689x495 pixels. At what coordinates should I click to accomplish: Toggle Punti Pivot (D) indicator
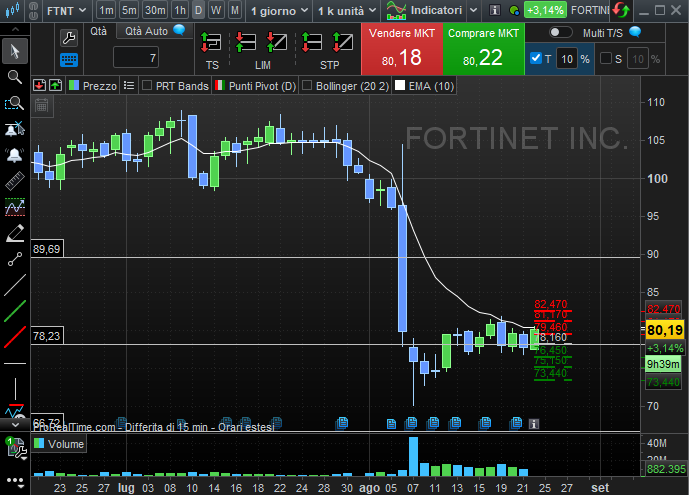point(256,86)
